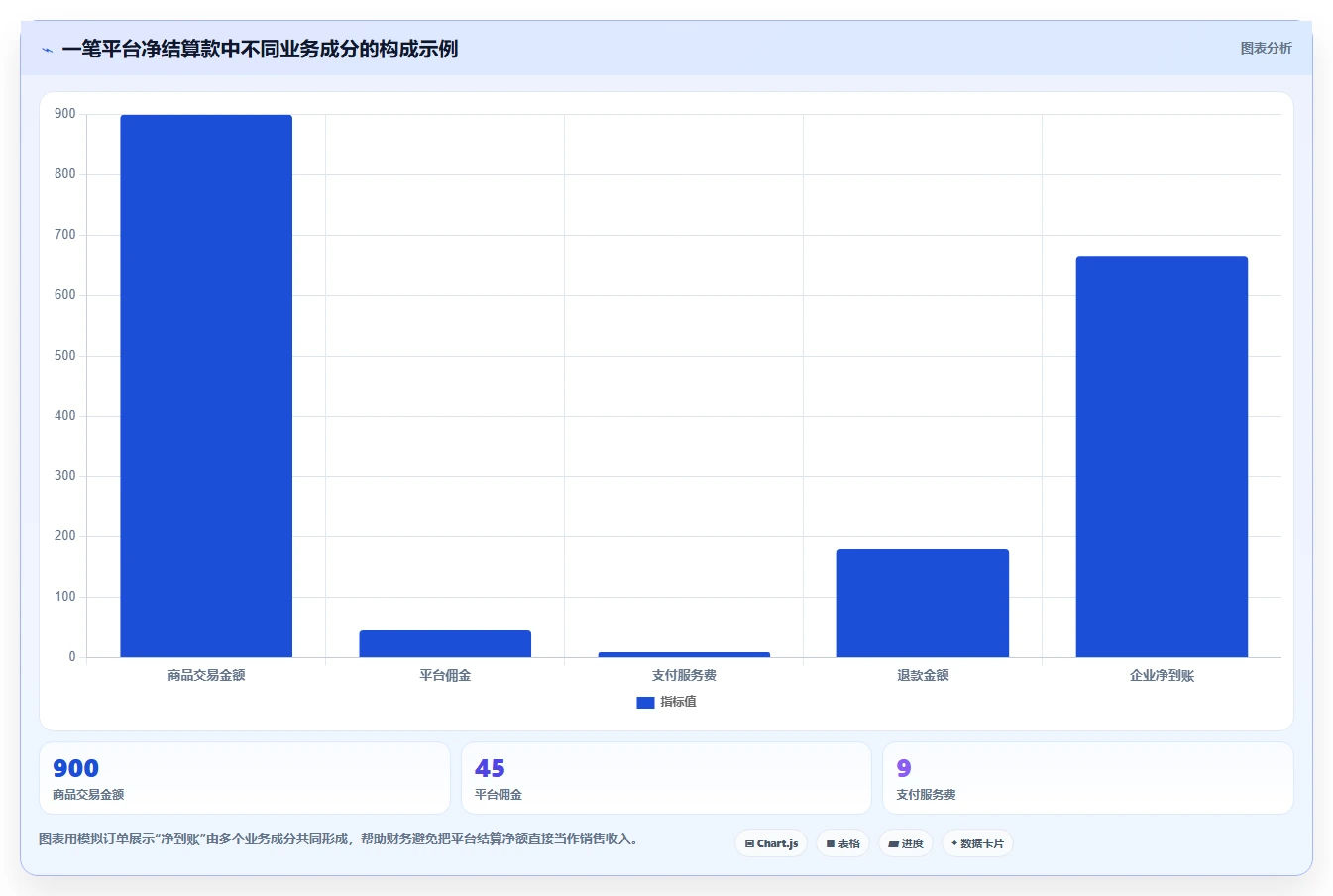Open the 9 支付服务费 data card
The width and height of the screenshot is (1333, 896).
pos(1088,778)
